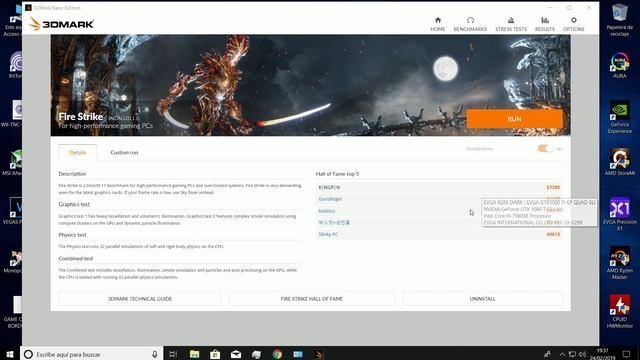This screenshot has width=640, height=360.
Task: Switch to the Custom run tab
Action: pos(124,152)
